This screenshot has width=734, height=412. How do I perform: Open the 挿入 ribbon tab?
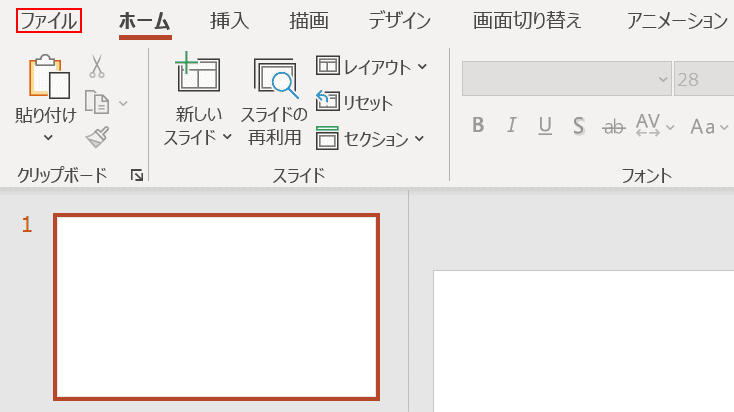click(229, 21)
